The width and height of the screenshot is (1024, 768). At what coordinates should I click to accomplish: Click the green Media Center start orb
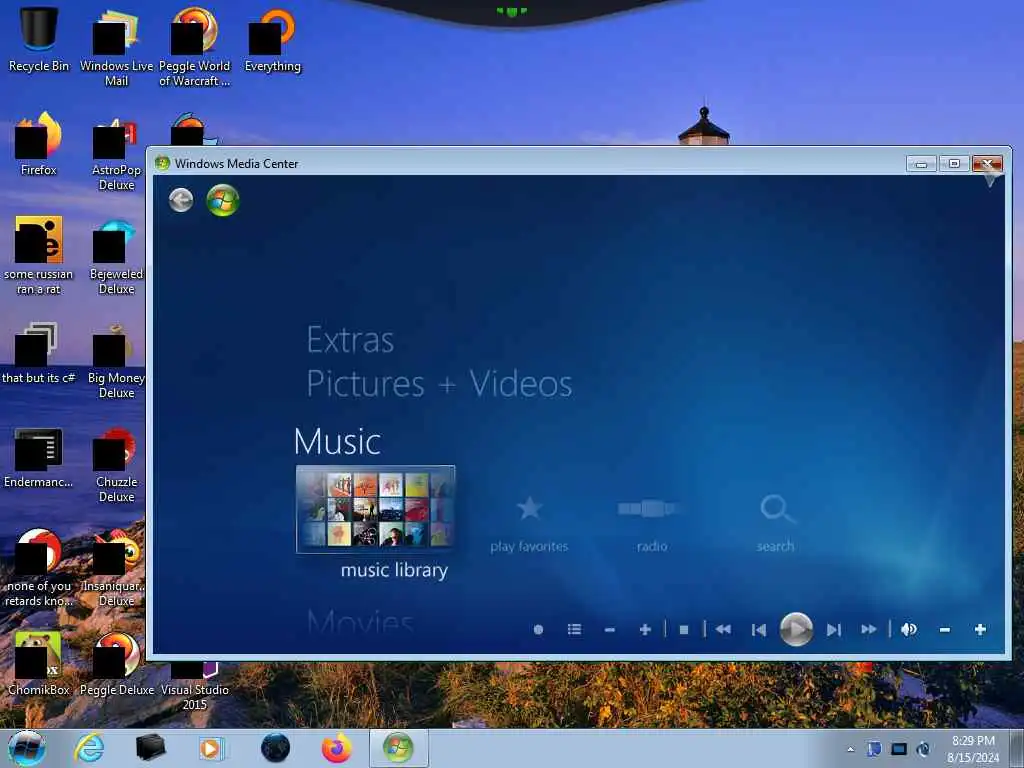point(223,200)
